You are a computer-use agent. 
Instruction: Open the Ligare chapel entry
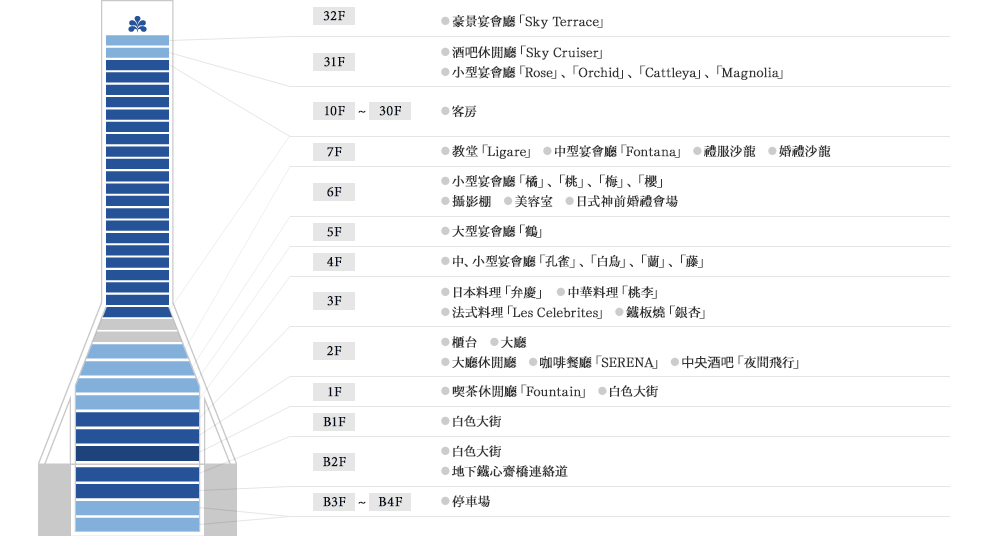point(490,152)
